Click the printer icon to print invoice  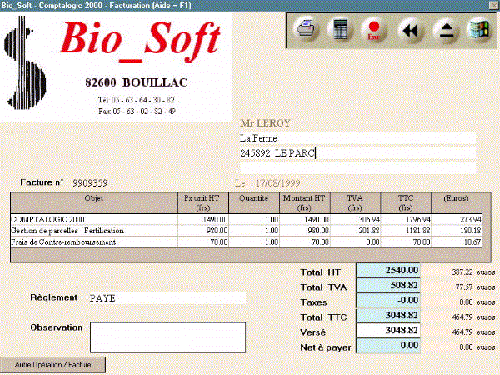306,30
